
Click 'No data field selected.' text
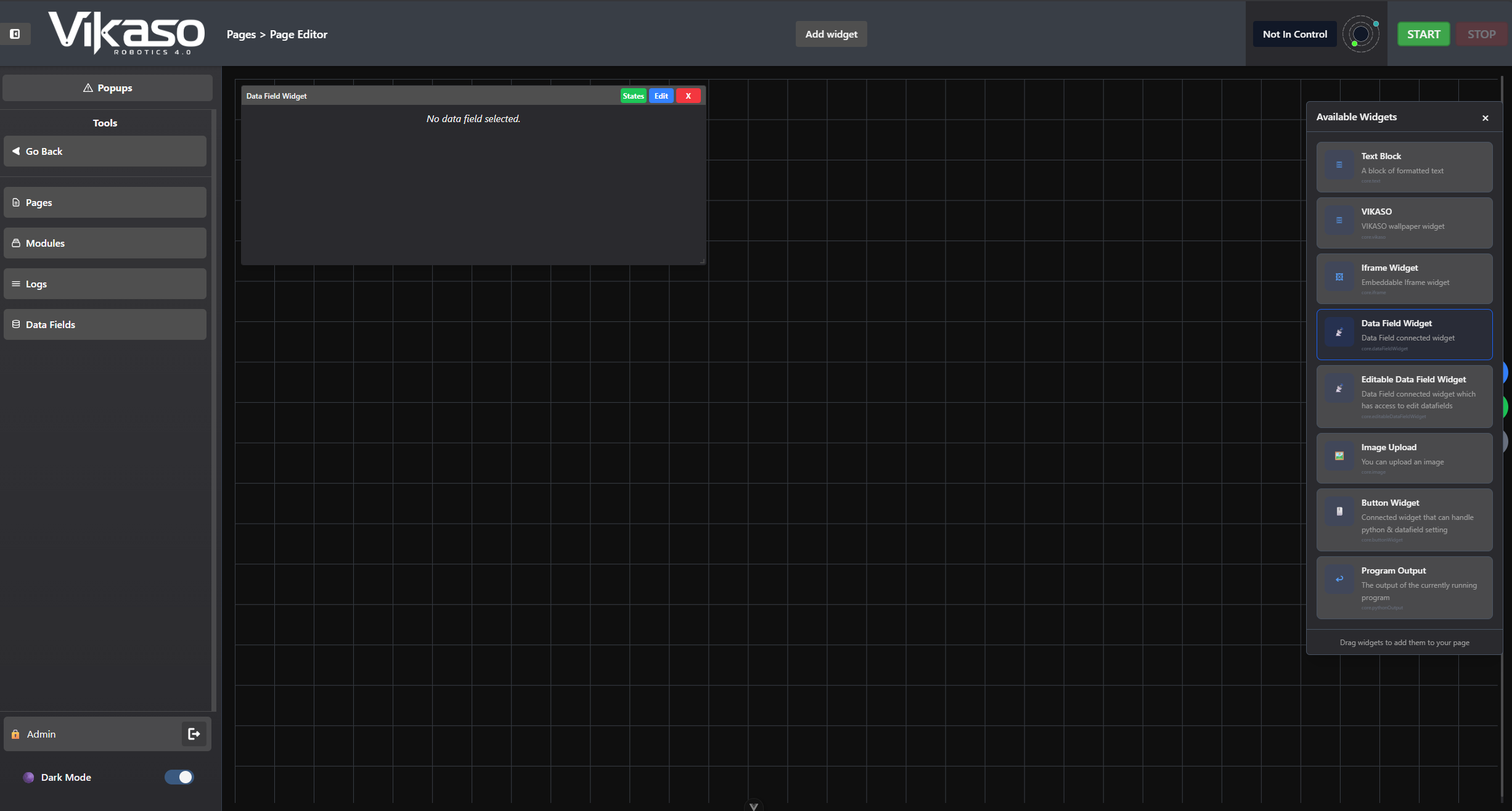(x=473, y=118)
